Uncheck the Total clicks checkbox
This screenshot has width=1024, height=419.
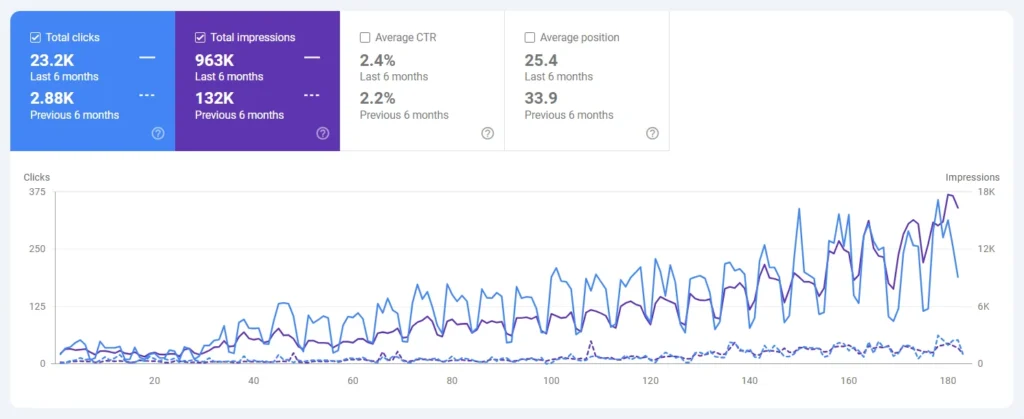tap(36, 38)
